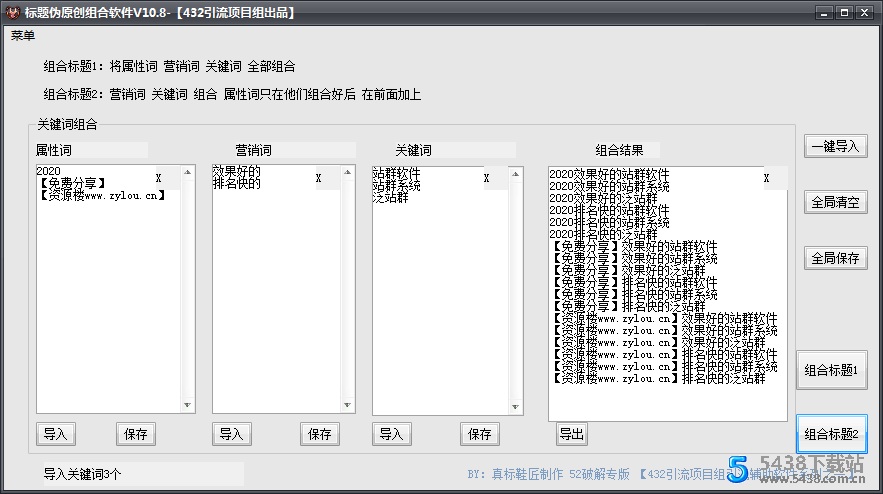
Task: Select the 站群软件 line in 关键词
Action: 396,173
